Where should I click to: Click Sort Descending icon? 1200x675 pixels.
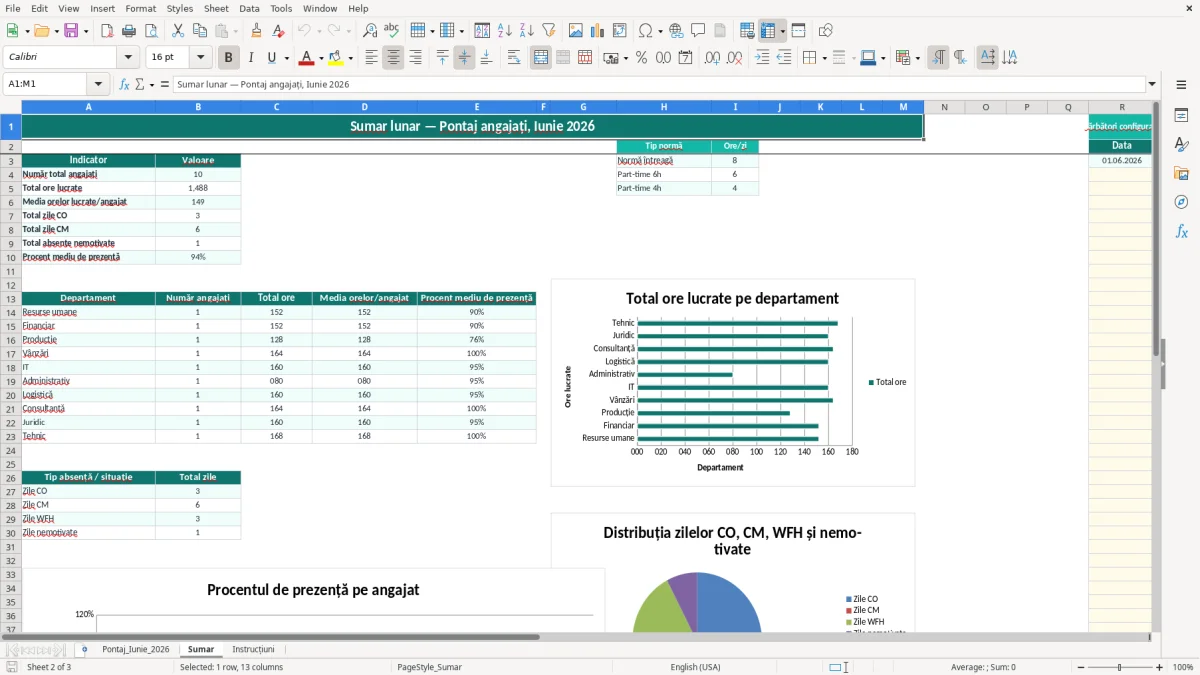pyautogui.click(x=527, y=31)
